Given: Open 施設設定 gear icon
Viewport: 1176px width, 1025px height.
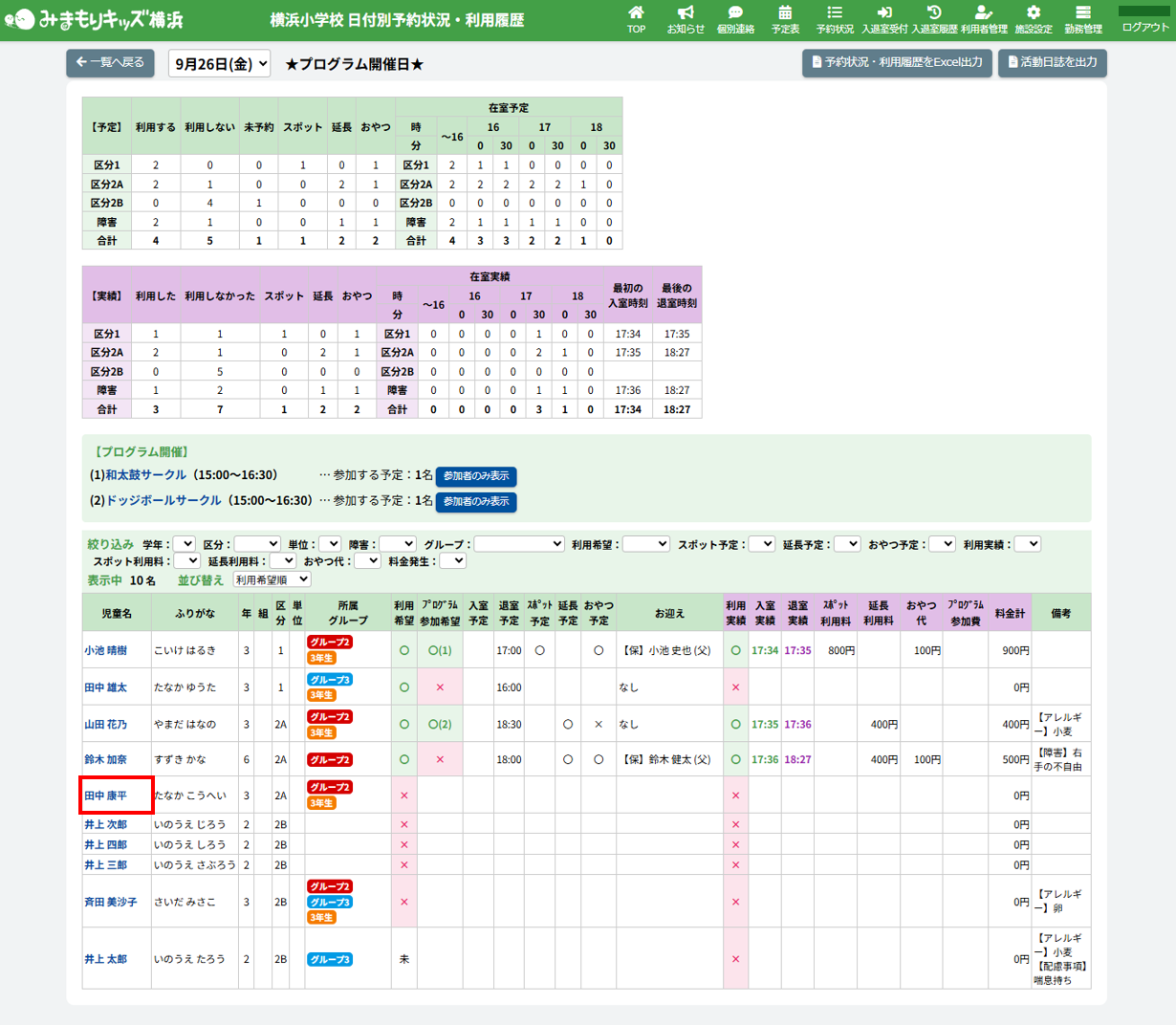Looking at the screenshot, I should coord(1034,13).
